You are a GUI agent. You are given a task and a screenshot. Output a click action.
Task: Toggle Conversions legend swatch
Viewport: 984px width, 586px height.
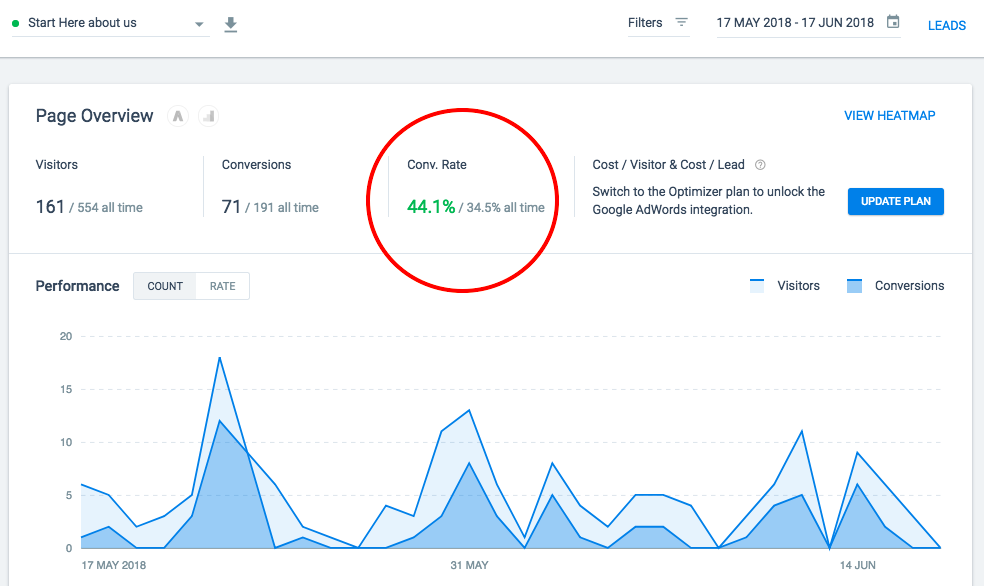(x=854, y=286)
